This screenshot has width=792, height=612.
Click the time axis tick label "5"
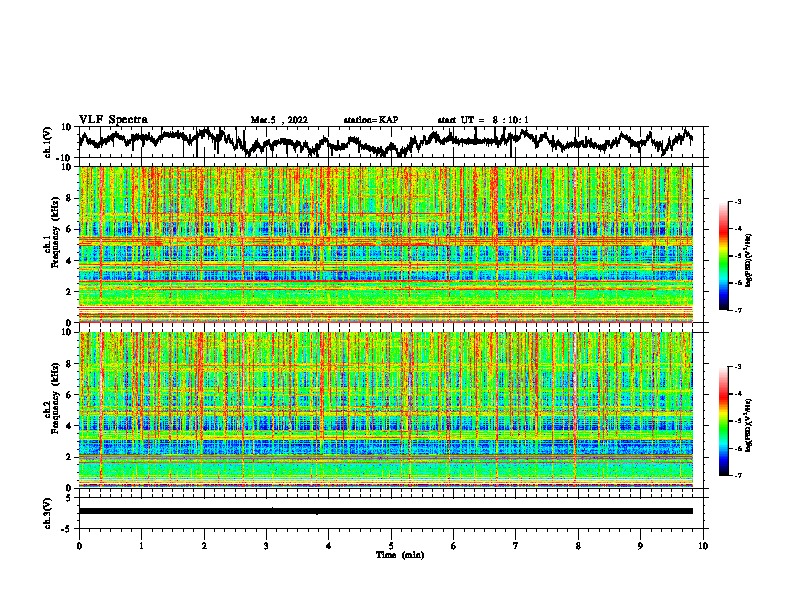pyautogui.click(x=391, y=546)
